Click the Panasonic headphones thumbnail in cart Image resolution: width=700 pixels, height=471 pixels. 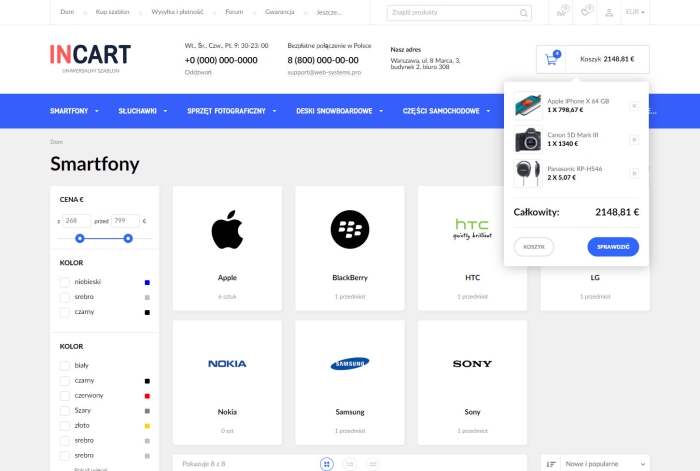[x=528, y=173]
